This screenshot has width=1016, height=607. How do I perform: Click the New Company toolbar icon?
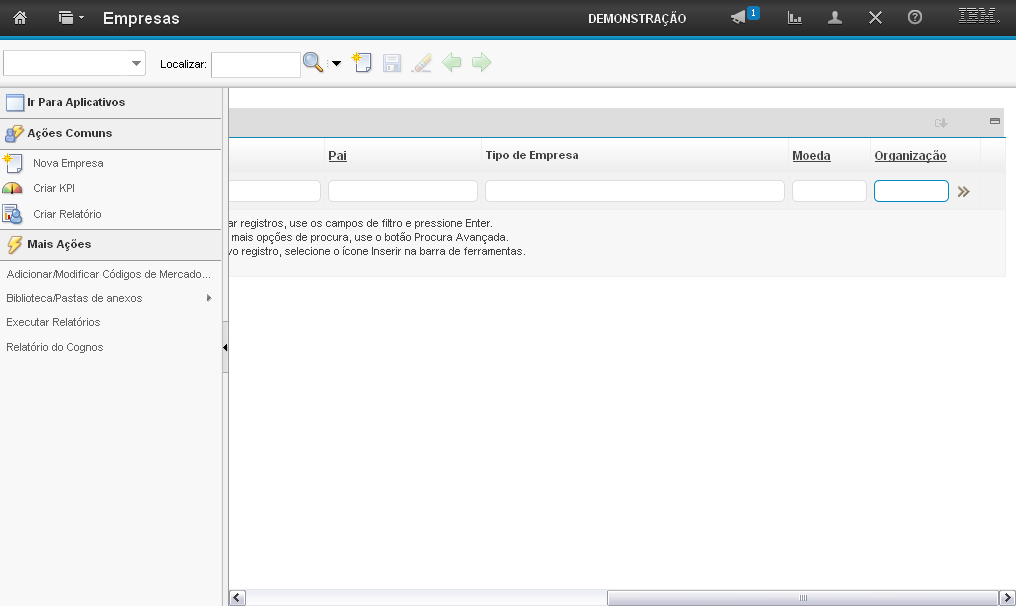(362, 63)
